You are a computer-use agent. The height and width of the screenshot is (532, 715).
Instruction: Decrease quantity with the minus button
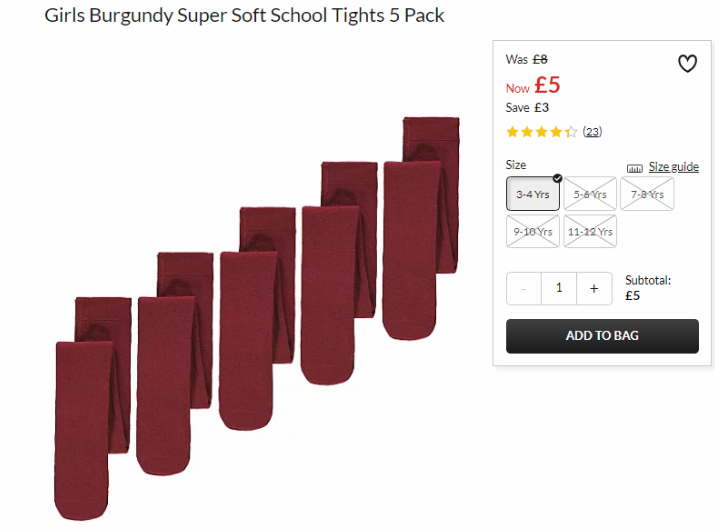[x=524, y=288]
